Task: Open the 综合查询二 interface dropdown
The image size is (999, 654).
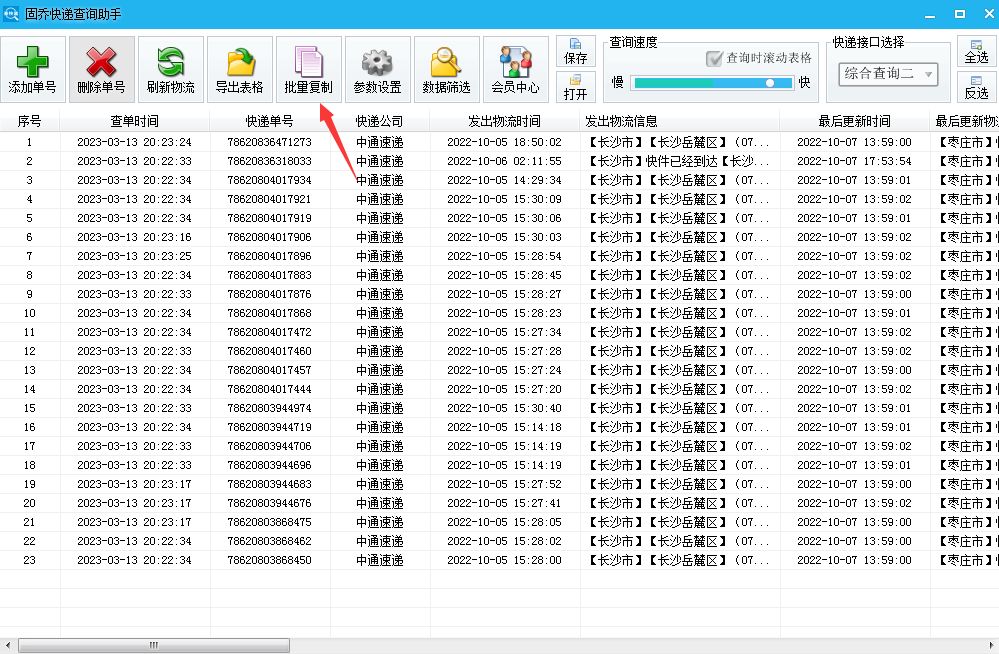Action: tap(889, 74)
